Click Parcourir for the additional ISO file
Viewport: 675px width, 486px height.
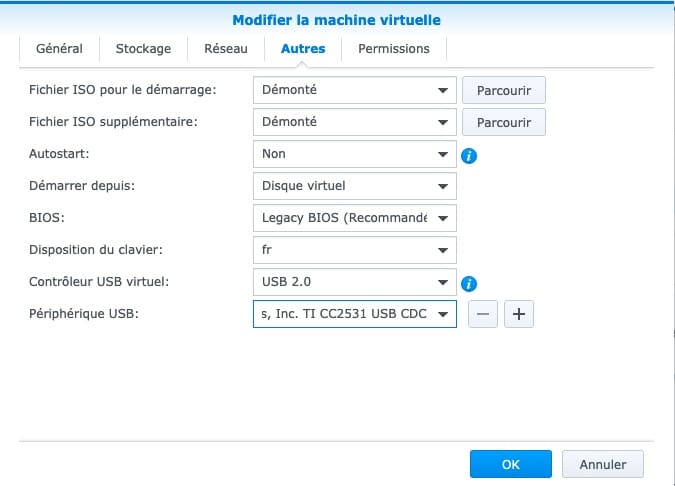[x=503, y=122]
